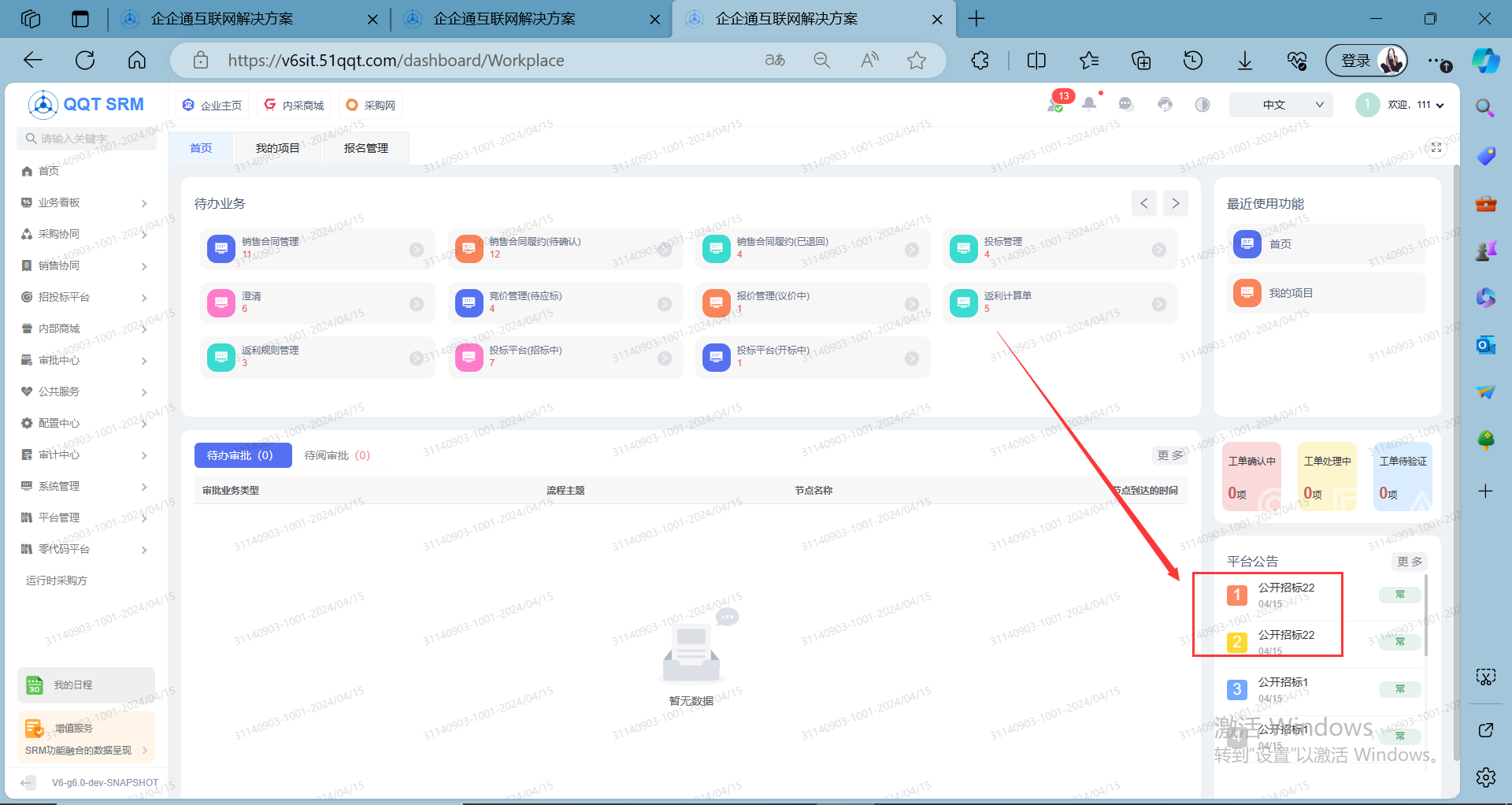Click 采购网 header link

click(x=371, y=105)
